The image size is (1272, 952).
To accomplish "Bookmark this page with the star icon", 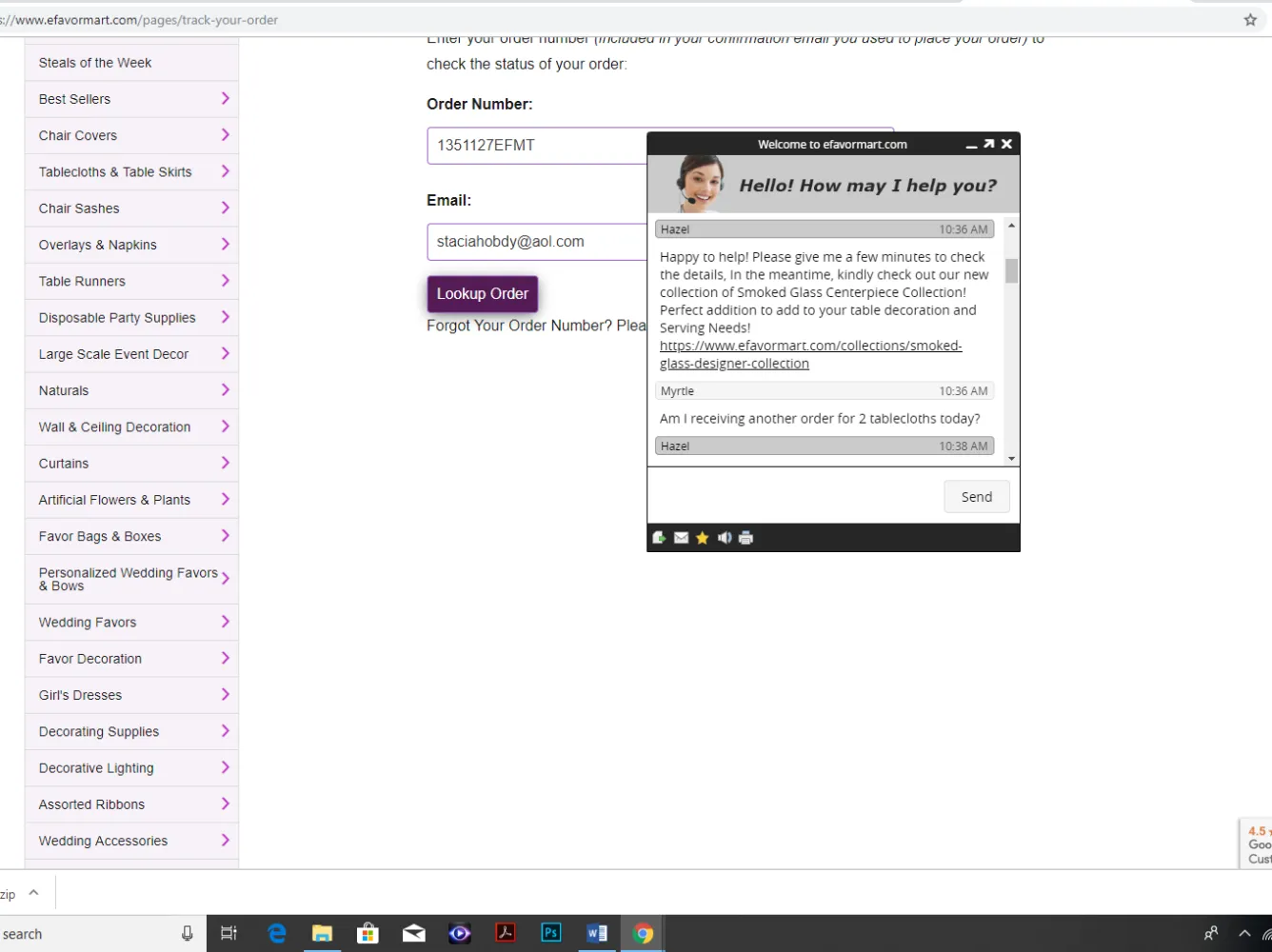I will pyautogui.click(x=1250, y=20).
